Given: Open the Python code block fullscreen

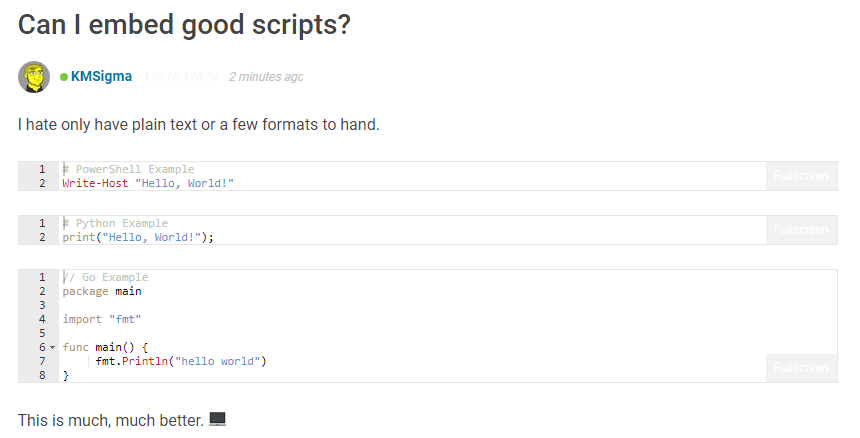Looking at the screenshot, I should pos(801,230).
